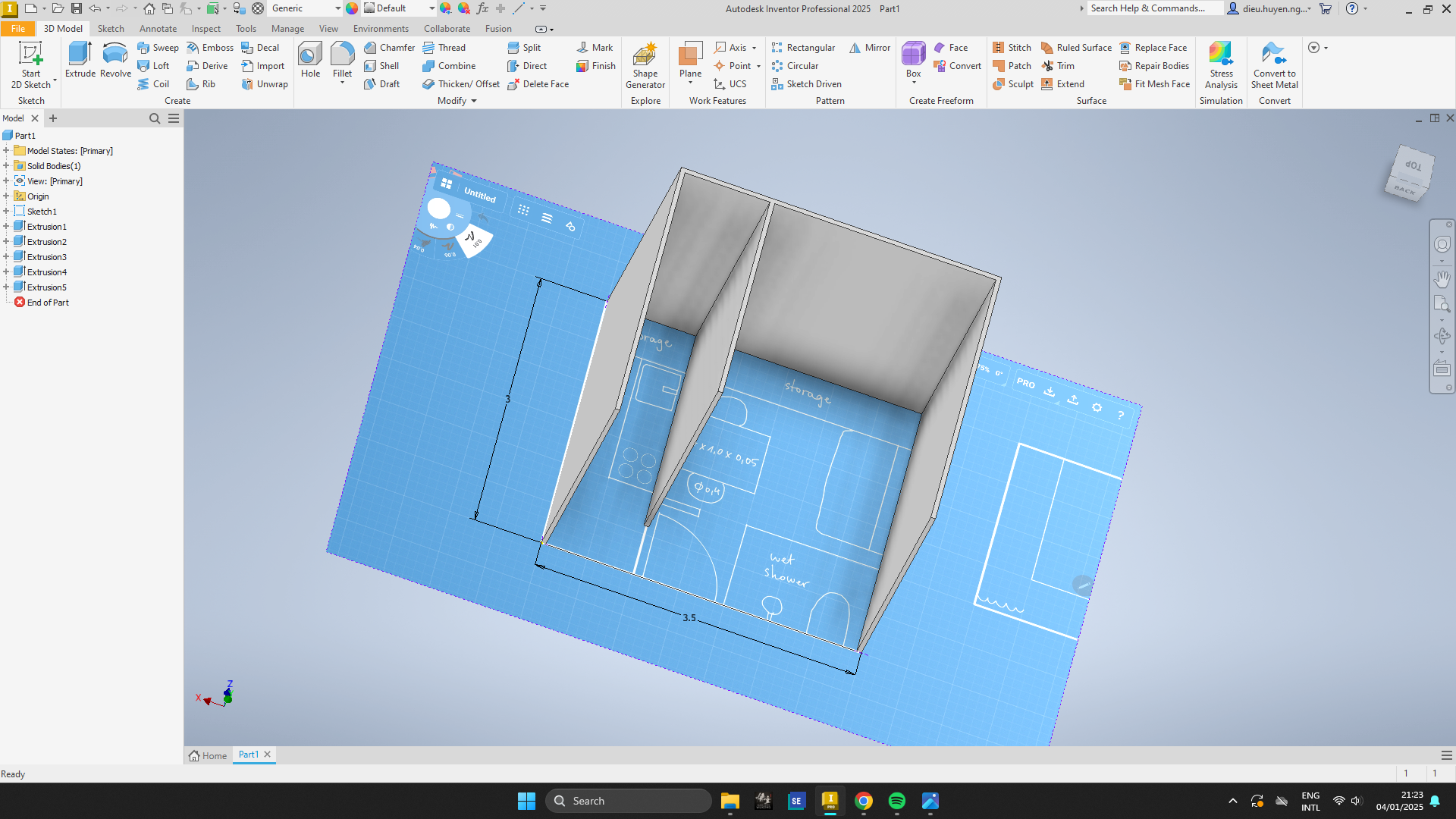Screen dimensions: 1456x819
Task: Click Convert to Sheet Metal
Action: [x=1274, y=65]
